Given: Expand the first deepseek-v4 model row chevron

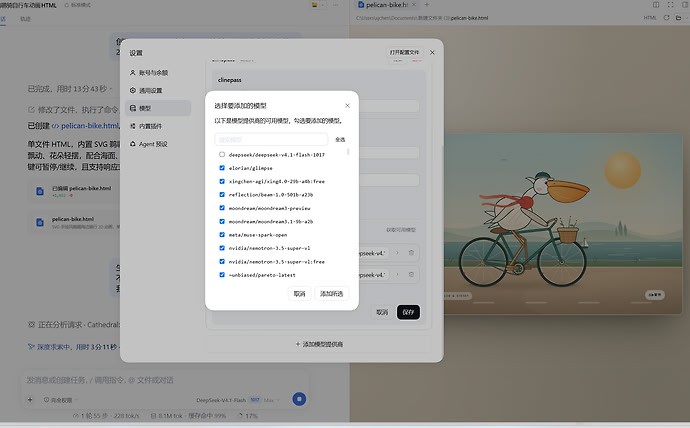Looking at the screenshot, I should 397,252.
